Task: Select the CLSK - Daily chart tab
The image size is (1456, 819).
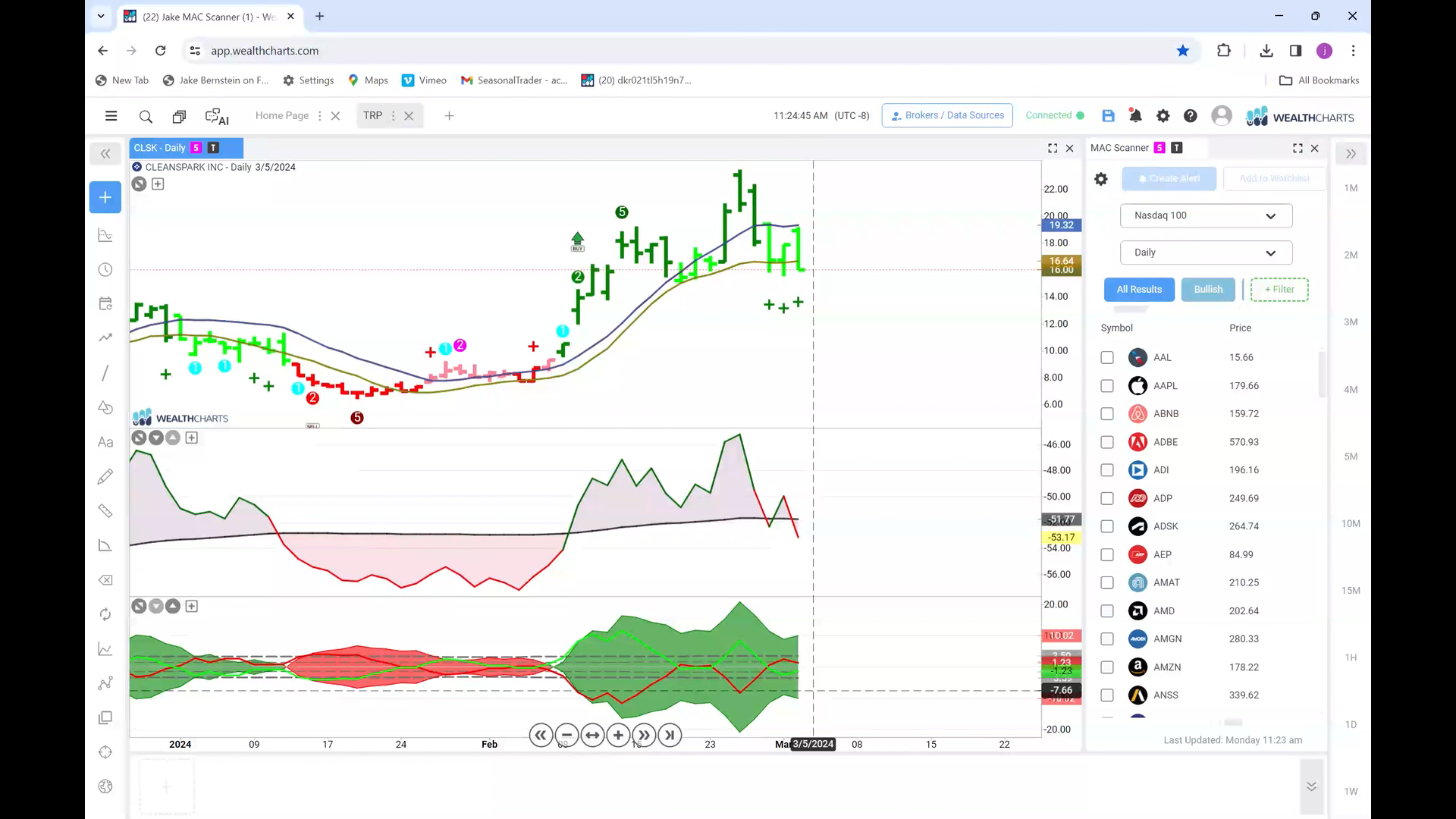Action: click(x=186, y=148)
